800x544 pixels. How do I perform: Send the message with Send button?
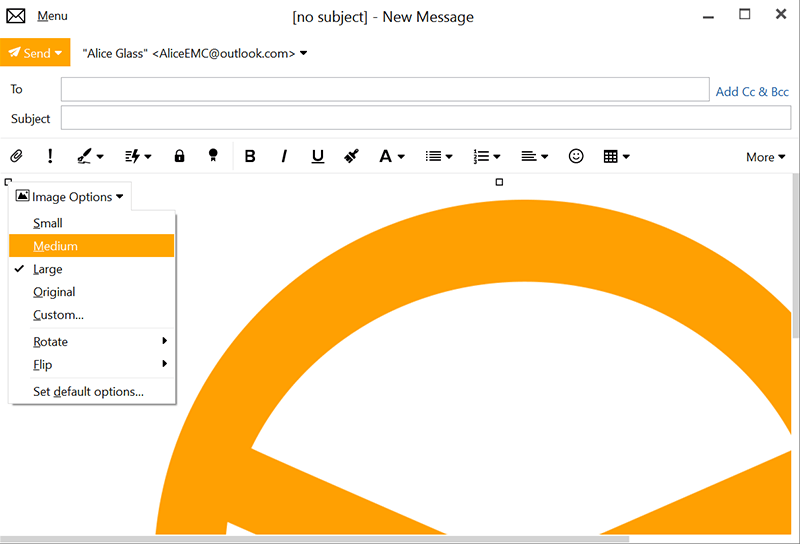point(30,53)
